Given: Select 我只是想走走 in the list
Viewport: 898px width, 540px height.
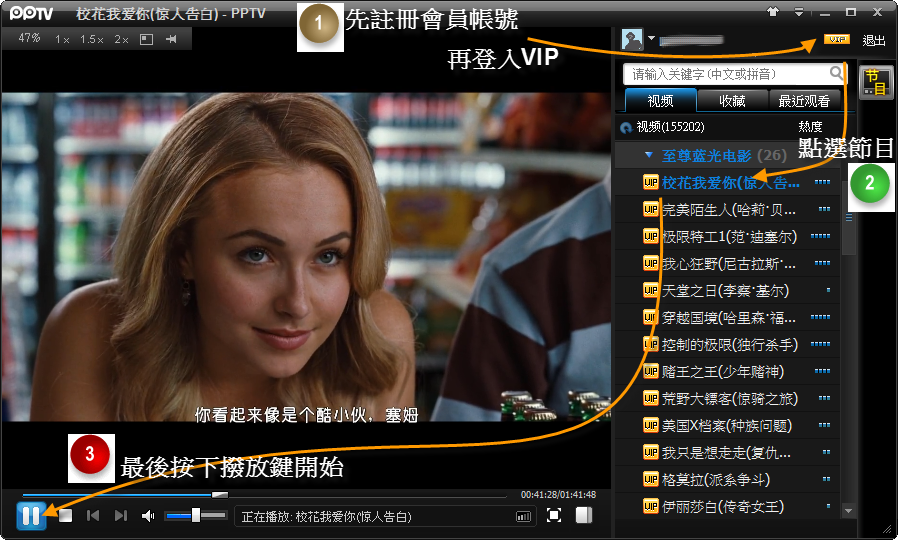Looking at the screenshot, I should point(726,453).
